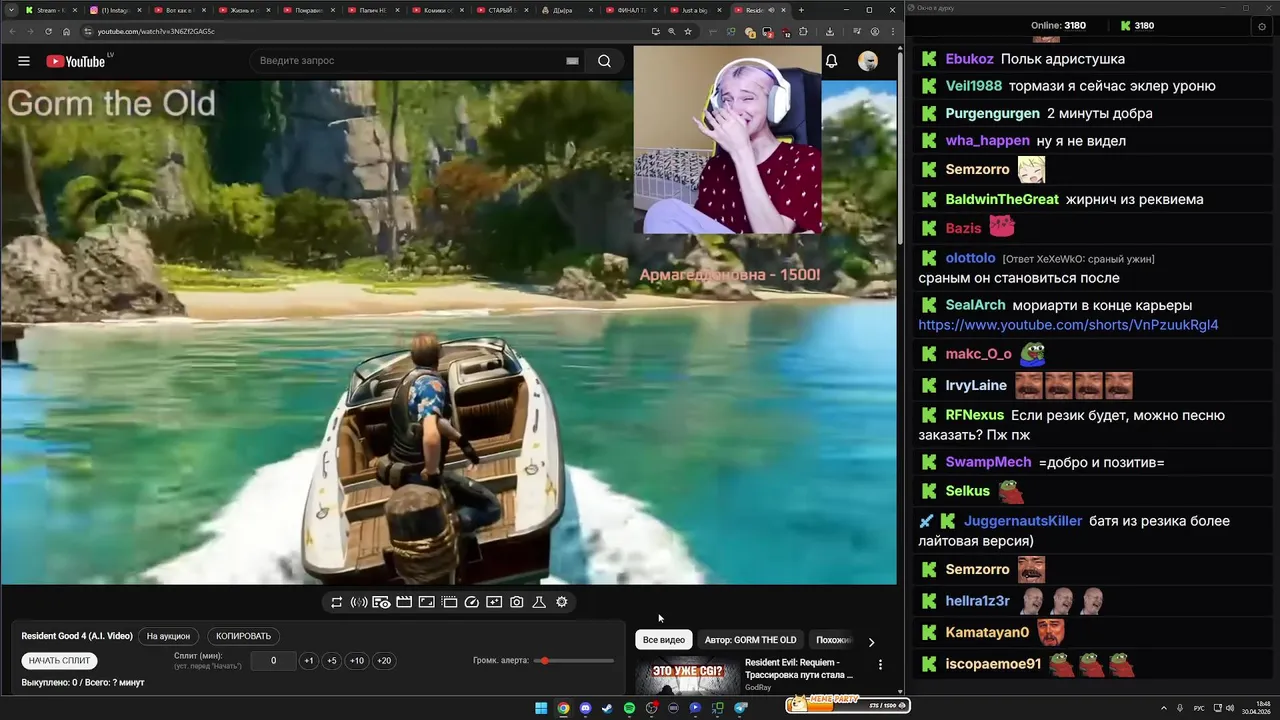Open Discord from the taskbar

pyautogui.click(x=585, y=708)
